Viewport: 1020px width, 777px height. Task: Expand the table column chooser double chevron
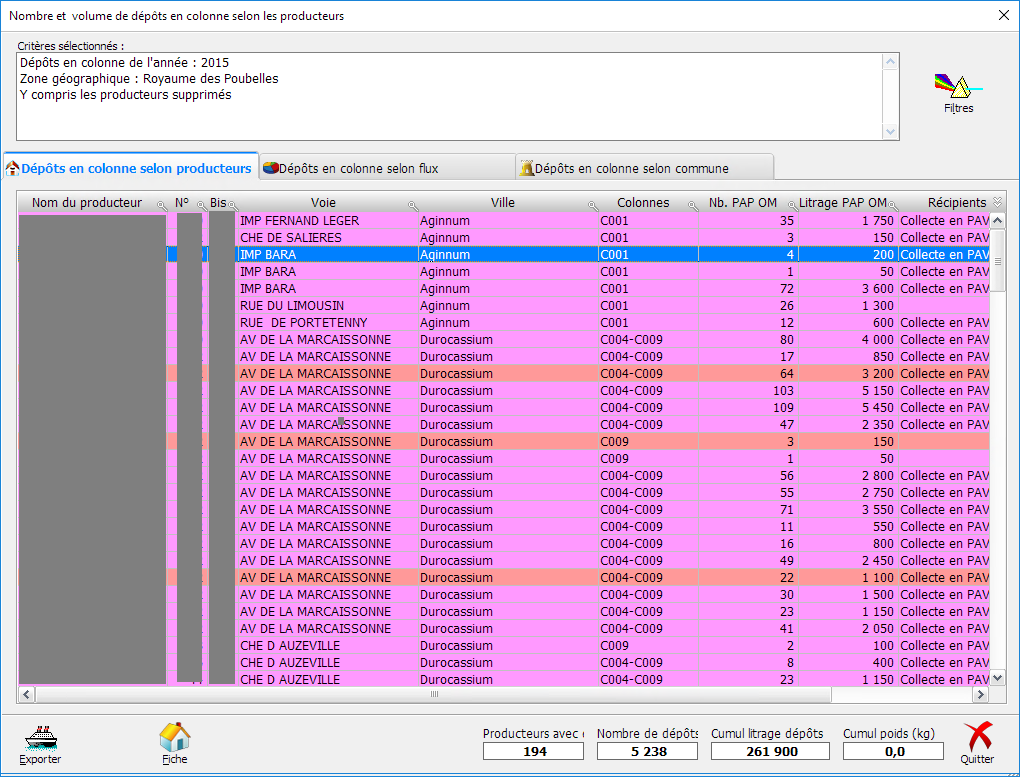997,203
